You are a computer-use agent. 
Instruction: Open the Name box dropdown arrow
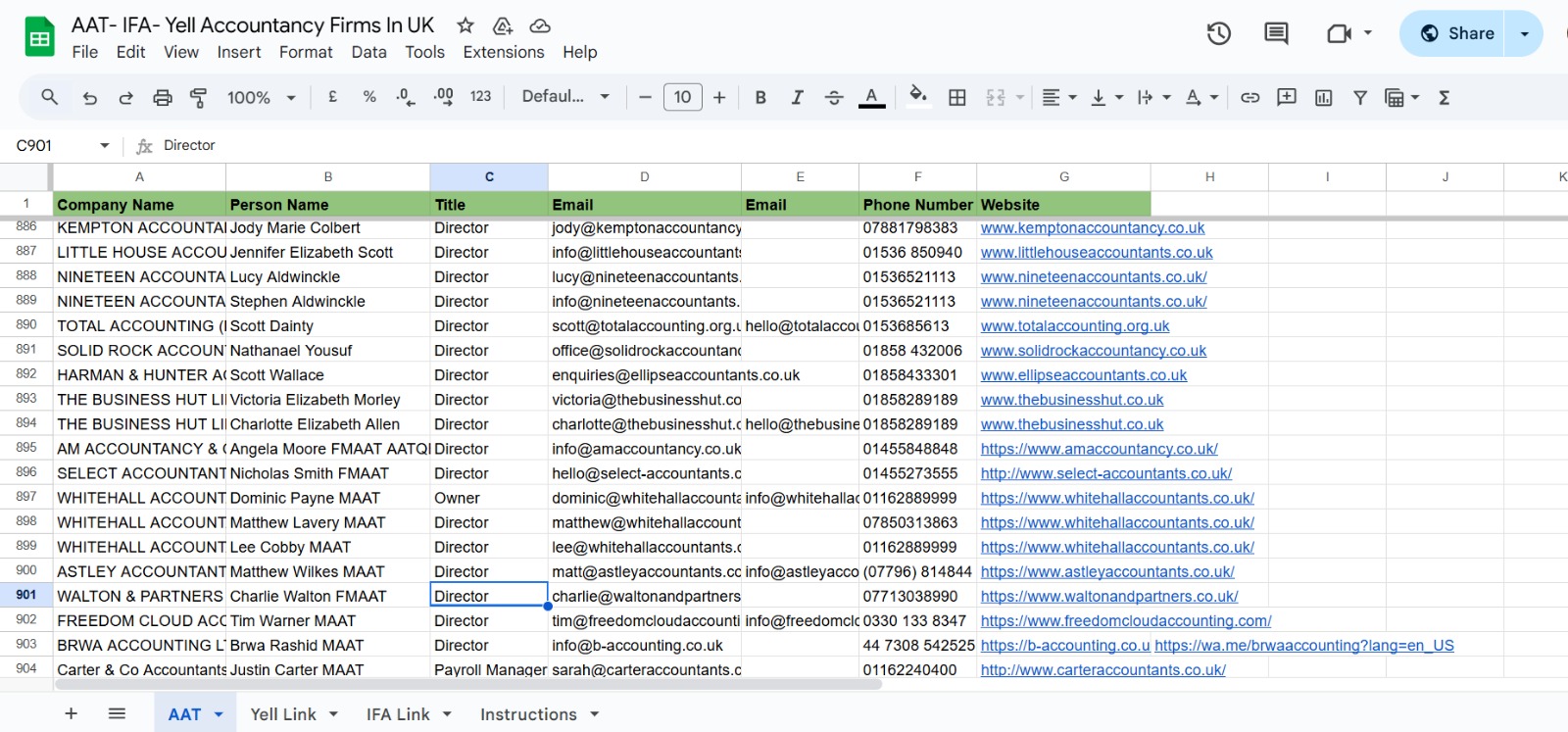(105, 145)
